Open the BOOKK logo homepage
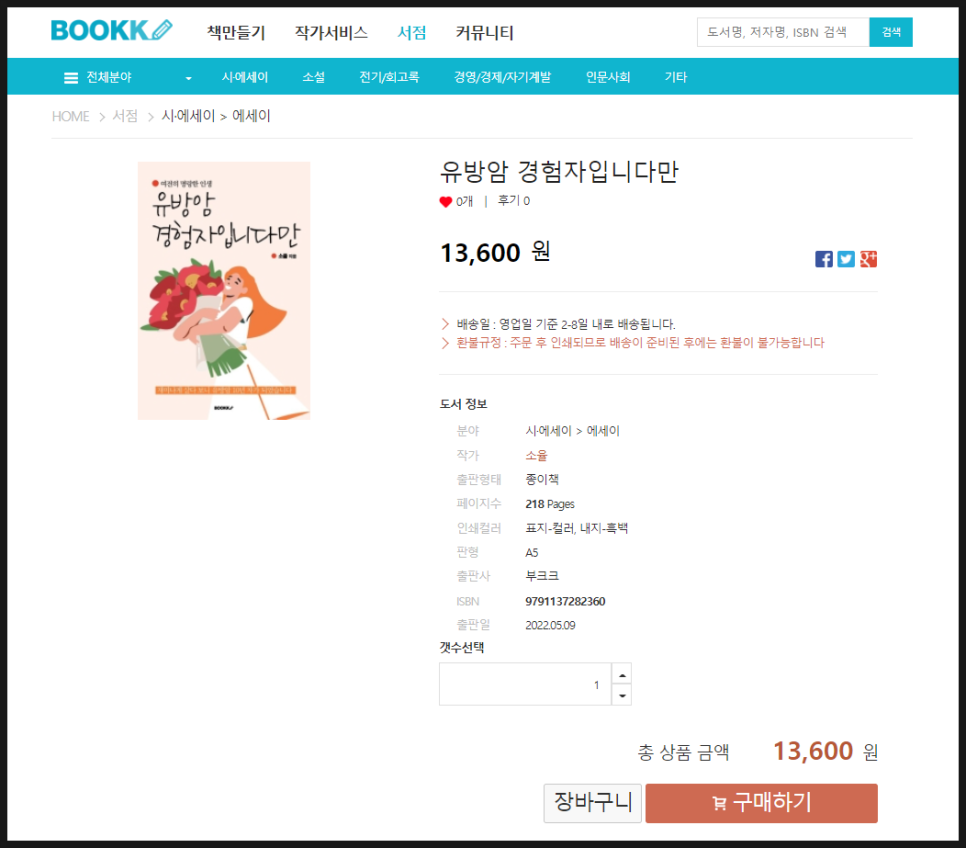The height and width of the screenshot is (848, 966). pyautogui.click(x=112, y=30)
